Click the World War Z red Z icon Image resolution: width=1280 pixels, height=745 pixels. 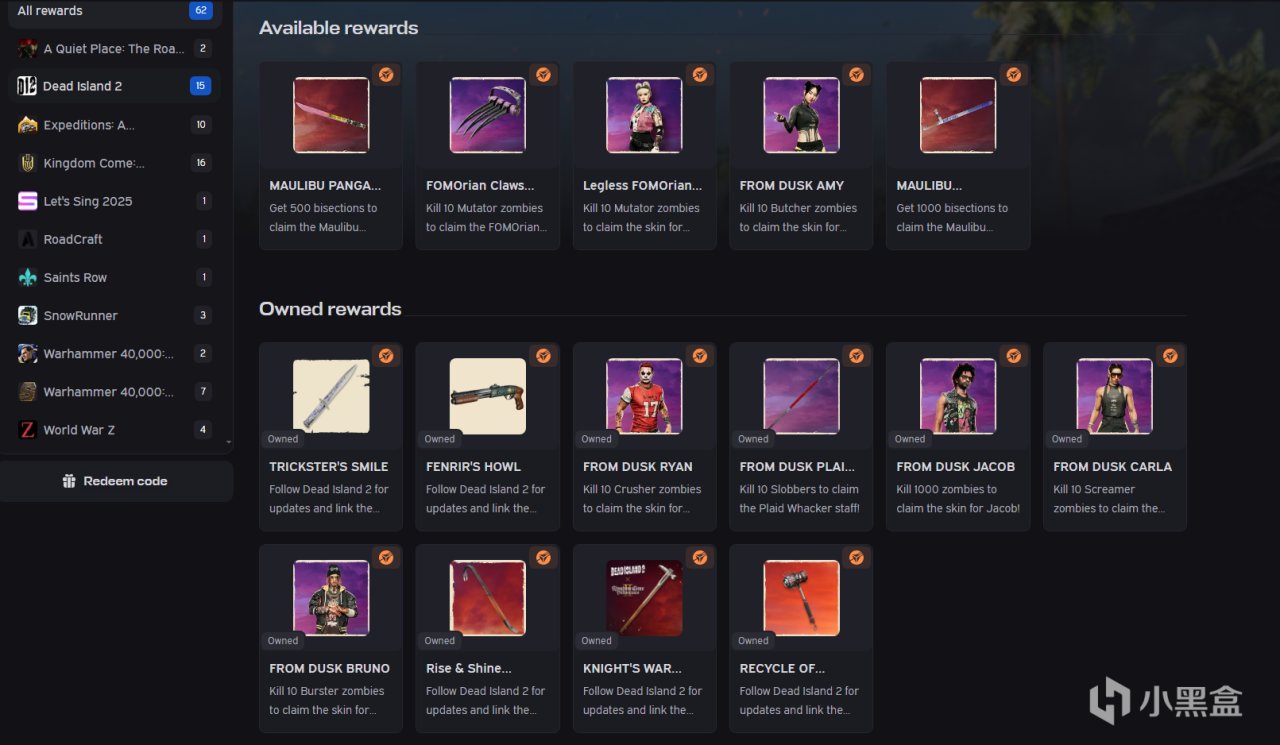28,430
